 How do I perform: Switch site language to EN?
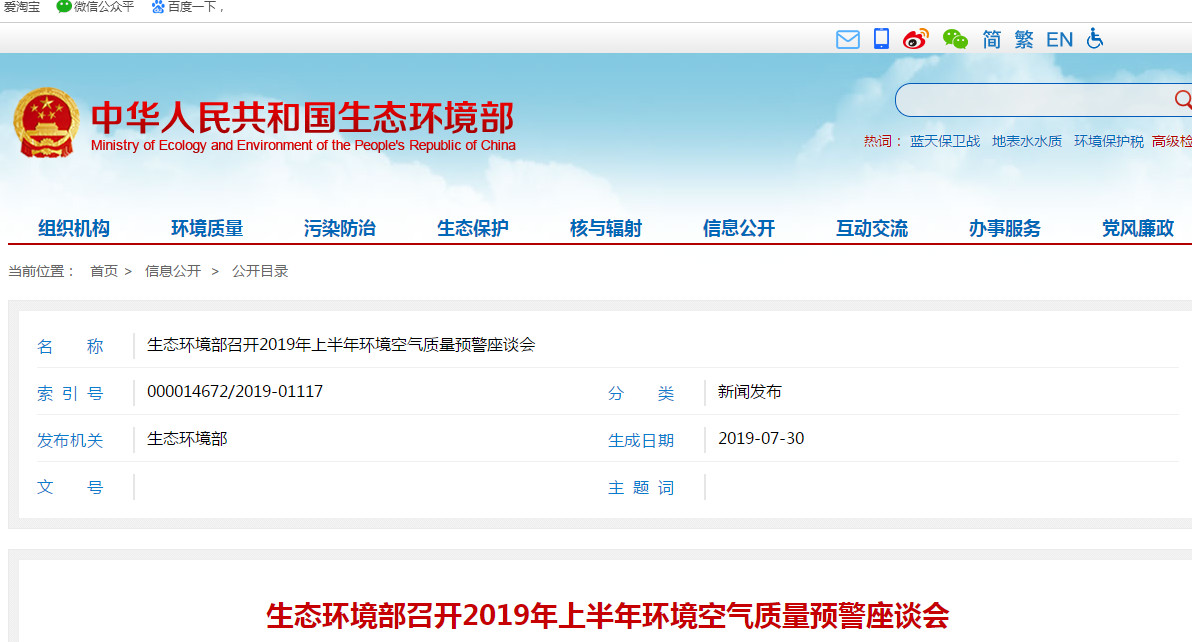click(1059, 39)
